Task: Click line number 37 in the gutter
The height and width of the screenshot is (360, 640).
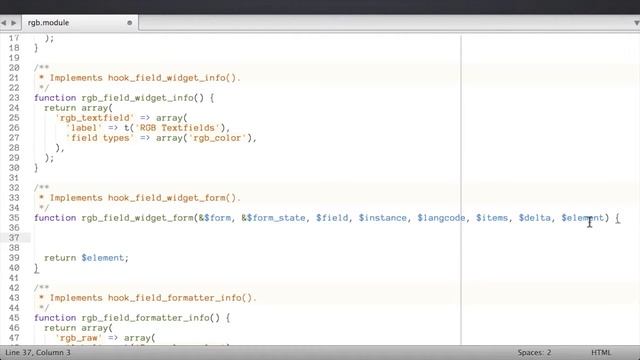Action: tap(14, 238)
